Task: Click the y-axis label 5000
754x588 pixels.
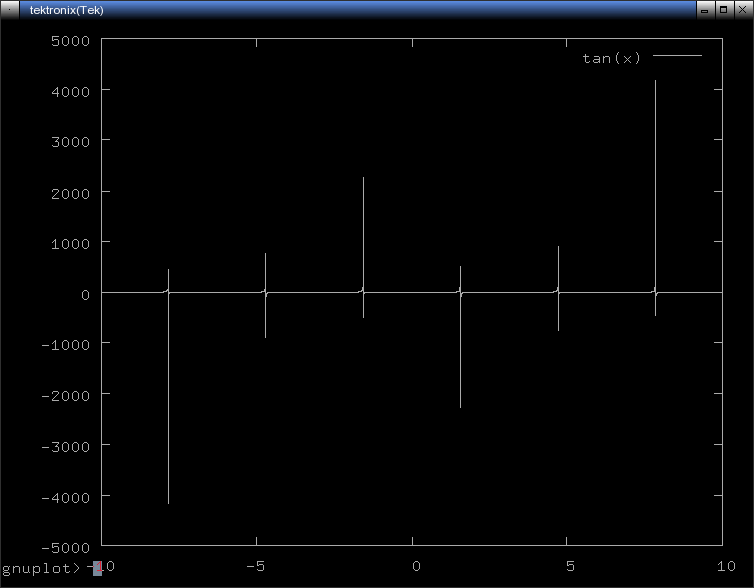Action: (70, 41)
